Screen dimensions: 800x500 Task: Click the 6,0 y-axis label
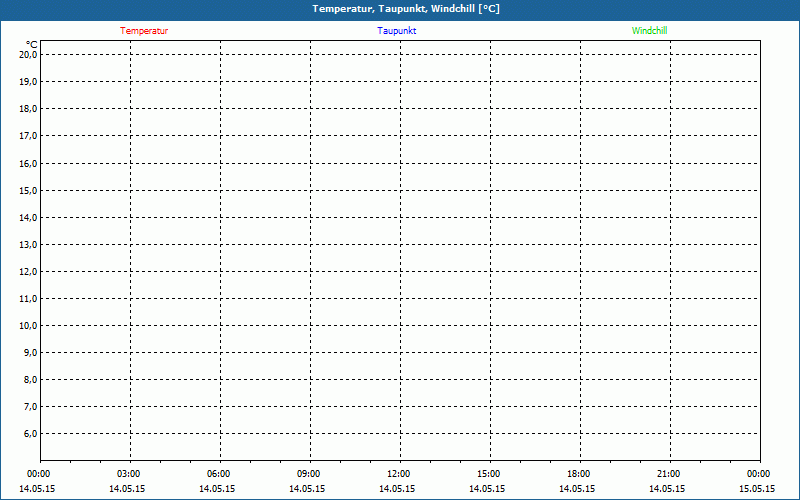[30, 434]
